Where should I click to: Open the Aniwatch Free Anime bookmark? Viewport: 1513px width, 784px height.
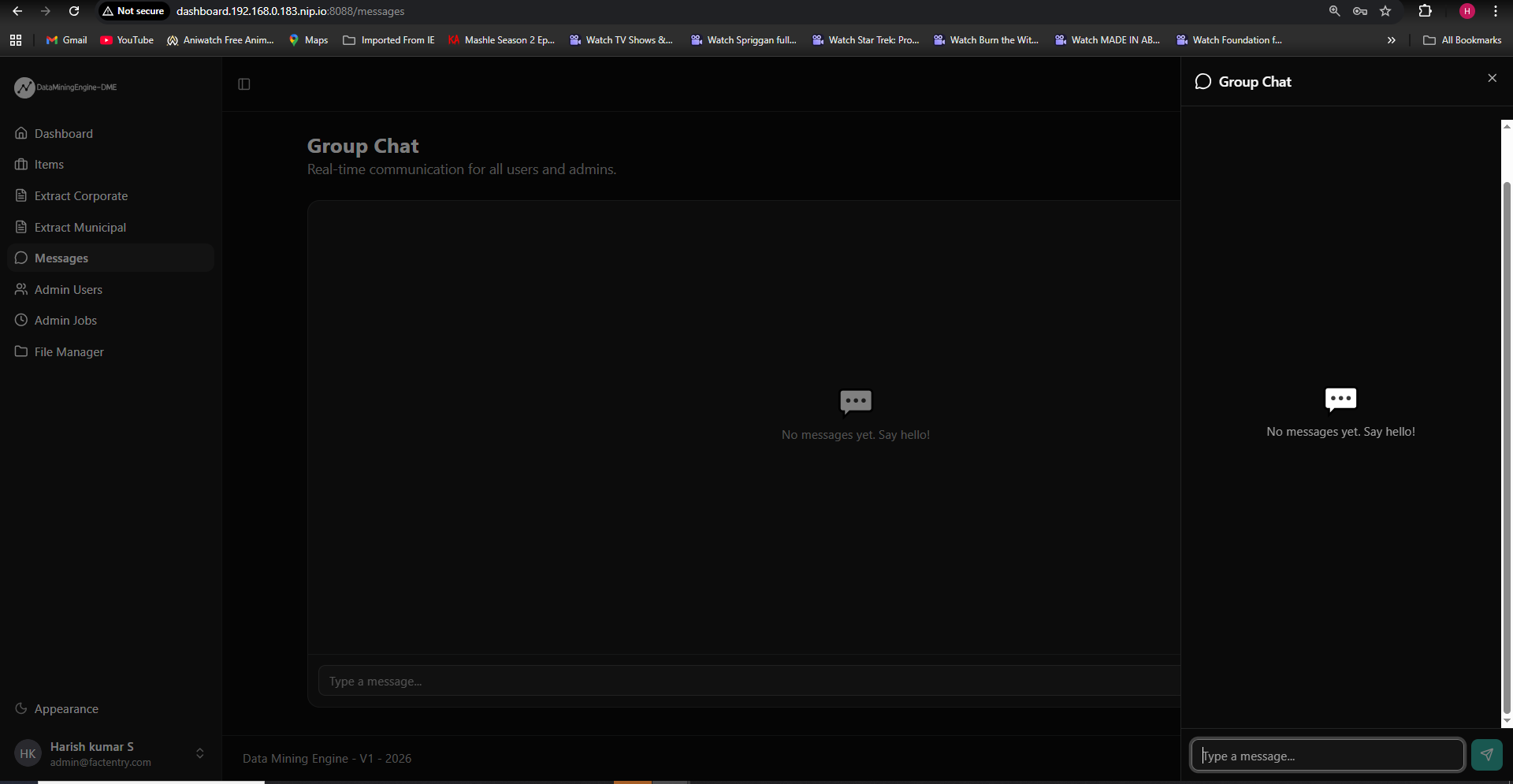coord(221,40)
